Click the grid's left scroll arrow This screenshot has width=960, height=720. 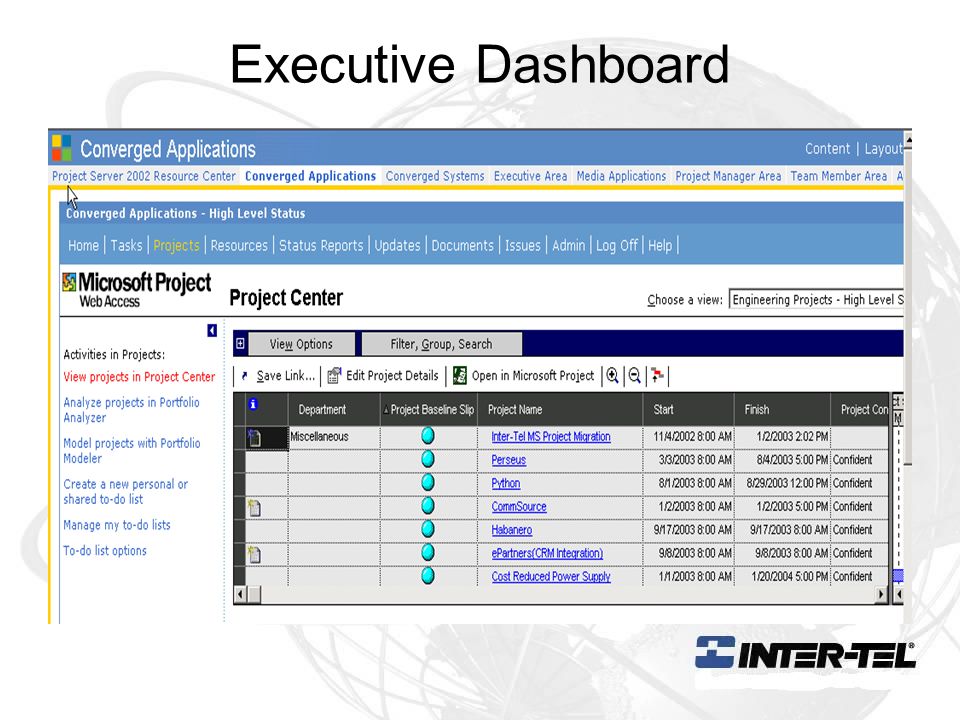pos(240,594)
